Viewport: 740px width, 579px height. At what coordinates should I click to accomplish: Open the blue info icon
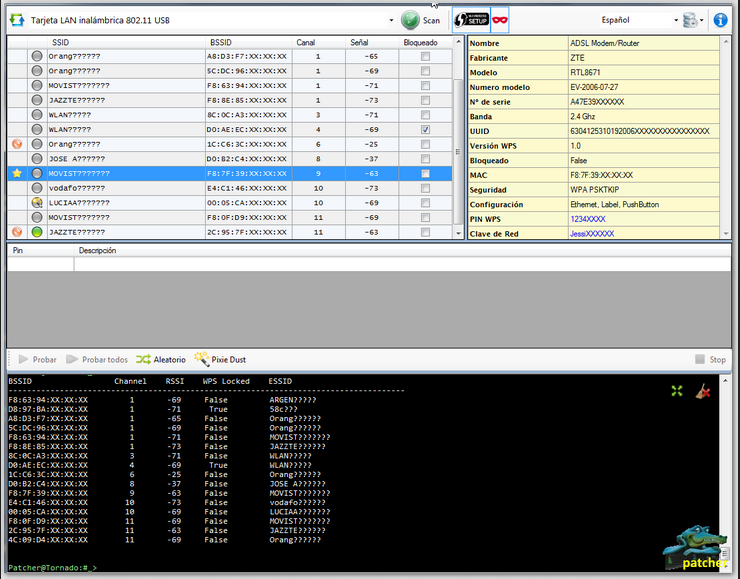720,20
